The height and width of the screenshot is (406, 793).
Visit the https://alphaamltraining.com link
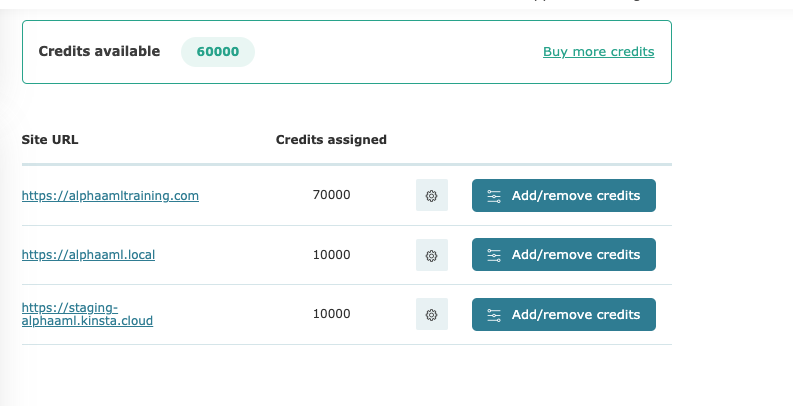pos(110,195)
